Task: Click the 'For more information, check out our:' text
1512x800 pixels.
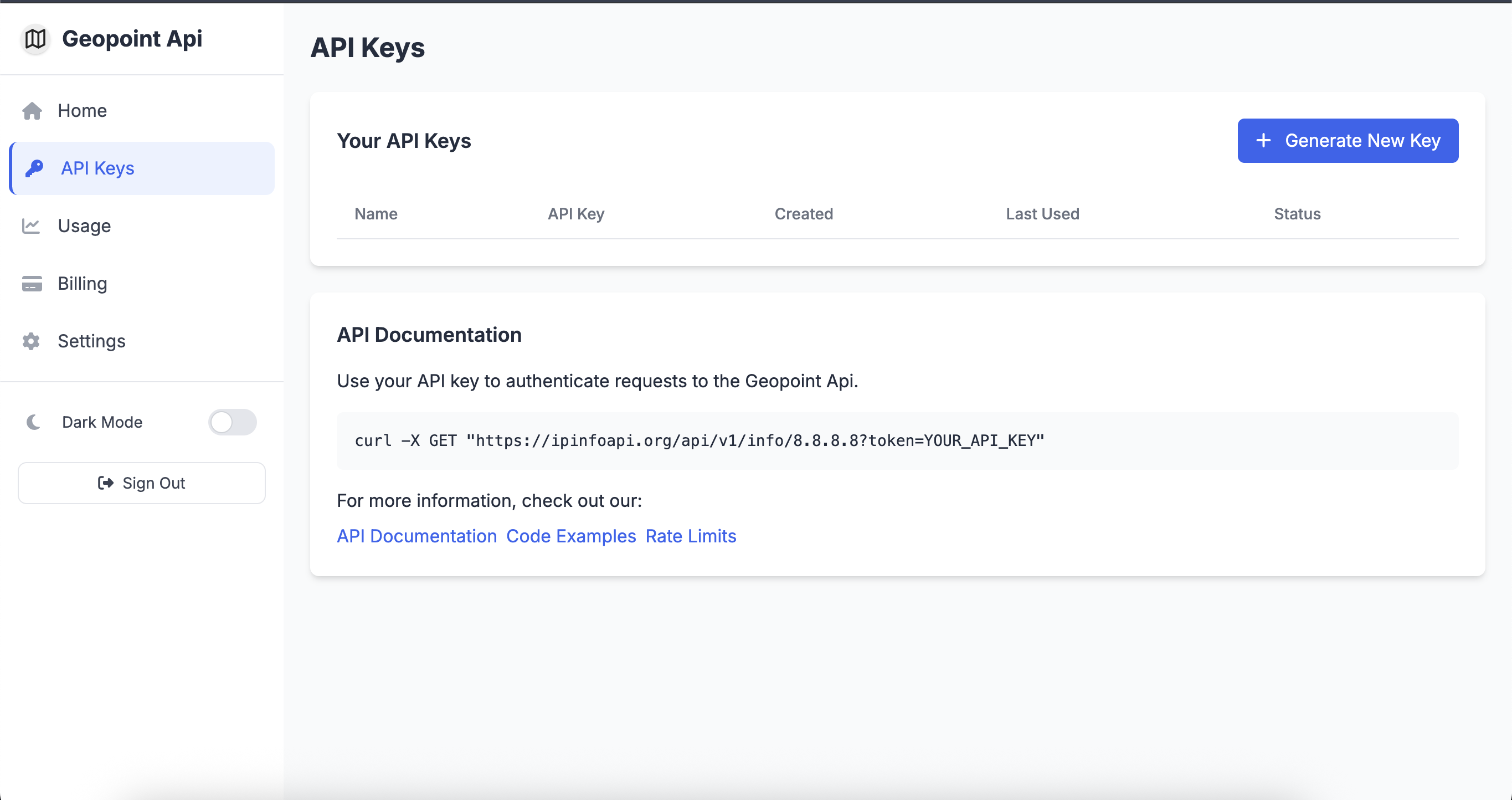Action: click(490, 501)
